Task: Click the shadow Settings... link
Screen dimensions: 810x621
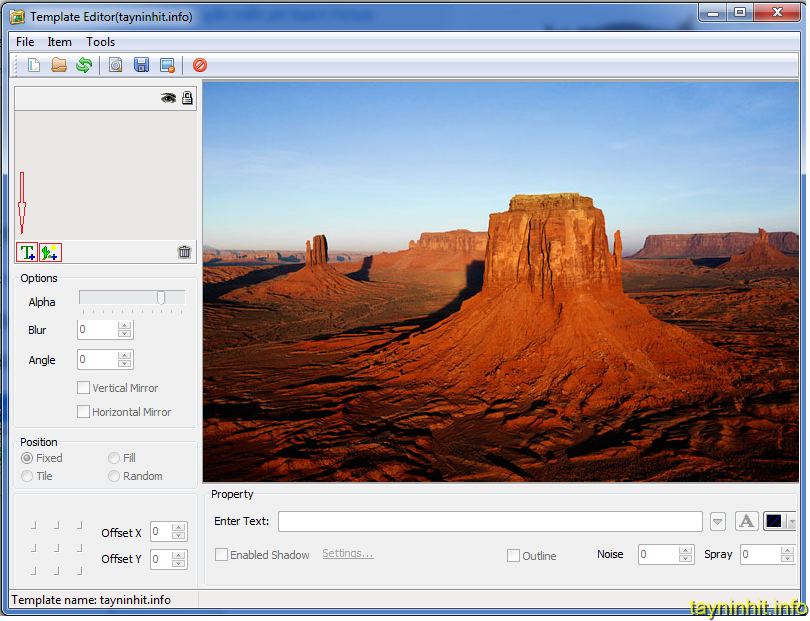Action: pyautogui.click(x=347, y=554)
